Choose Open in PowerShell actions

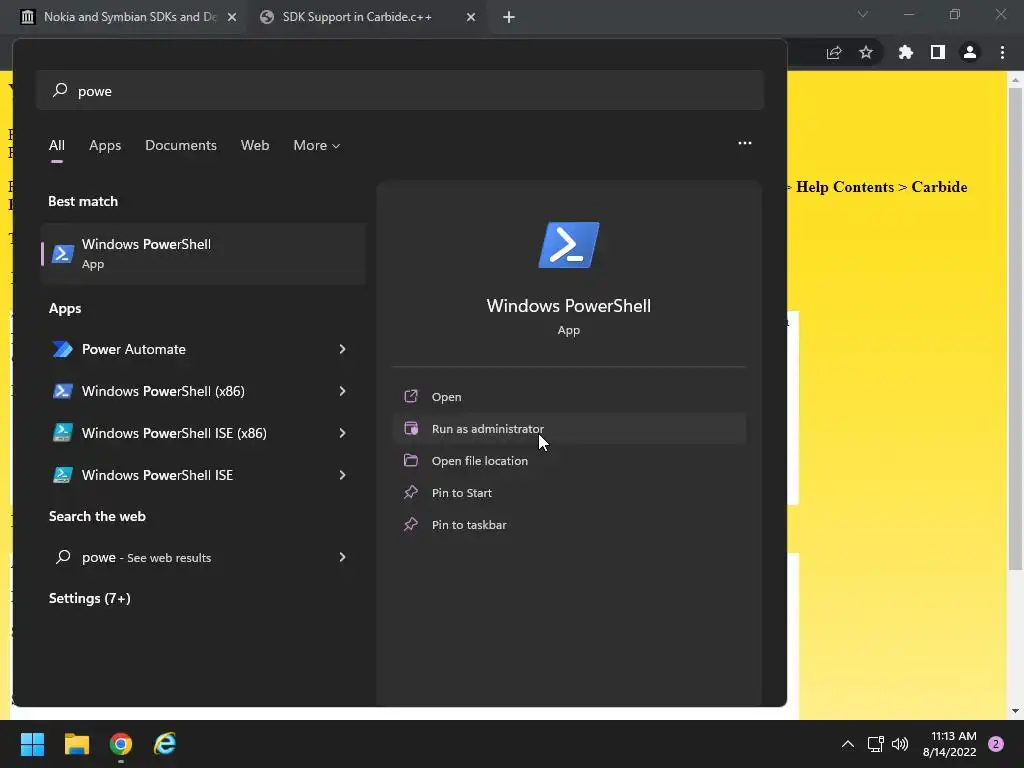pos(568,396)
